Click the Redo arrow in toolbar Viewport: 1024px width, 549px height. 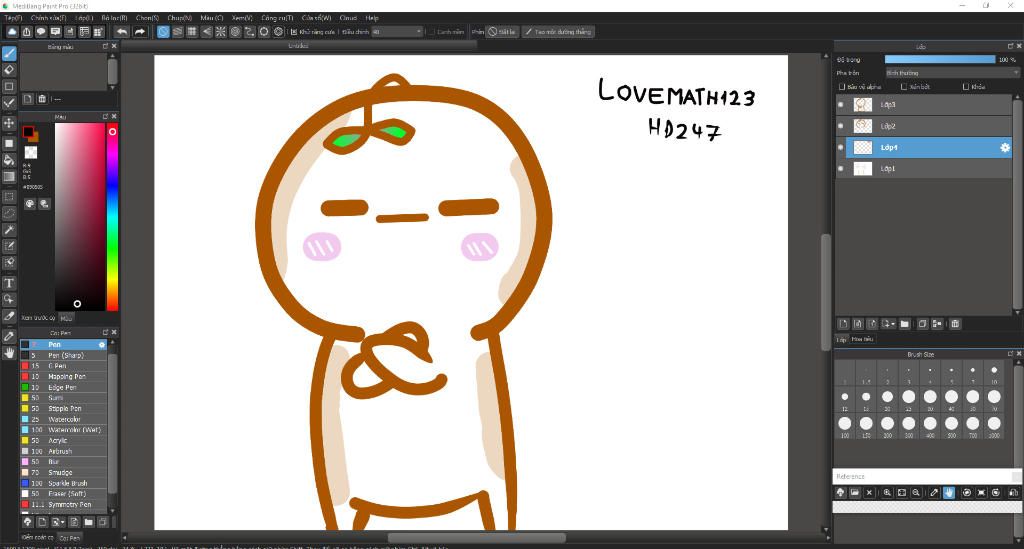(140, 31)
